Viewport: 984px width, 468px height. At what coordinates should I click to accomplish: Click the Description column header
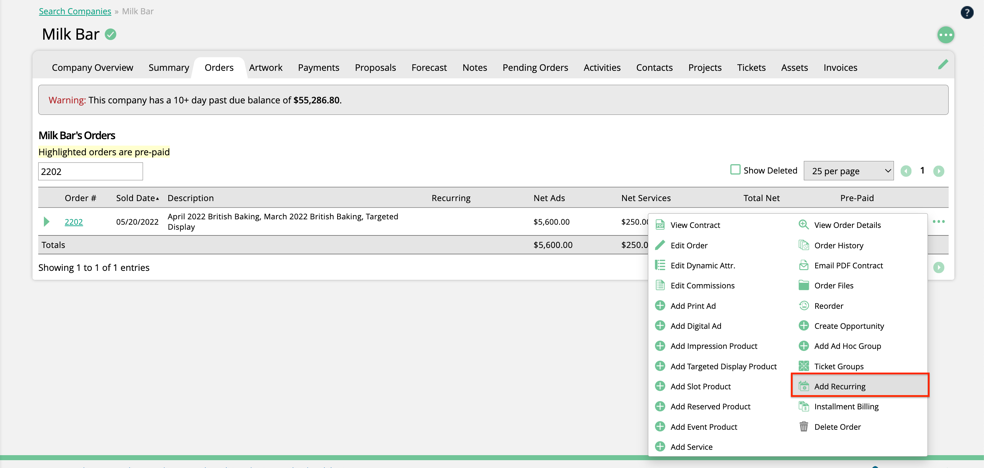tap(191, 198)
